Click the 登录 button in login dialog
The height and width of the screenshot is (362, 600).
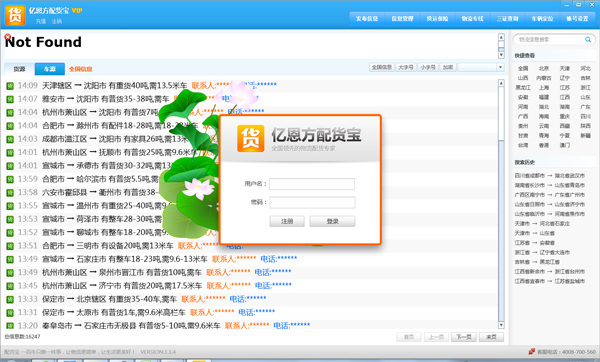pyautogui.click(x=333, y=221)
